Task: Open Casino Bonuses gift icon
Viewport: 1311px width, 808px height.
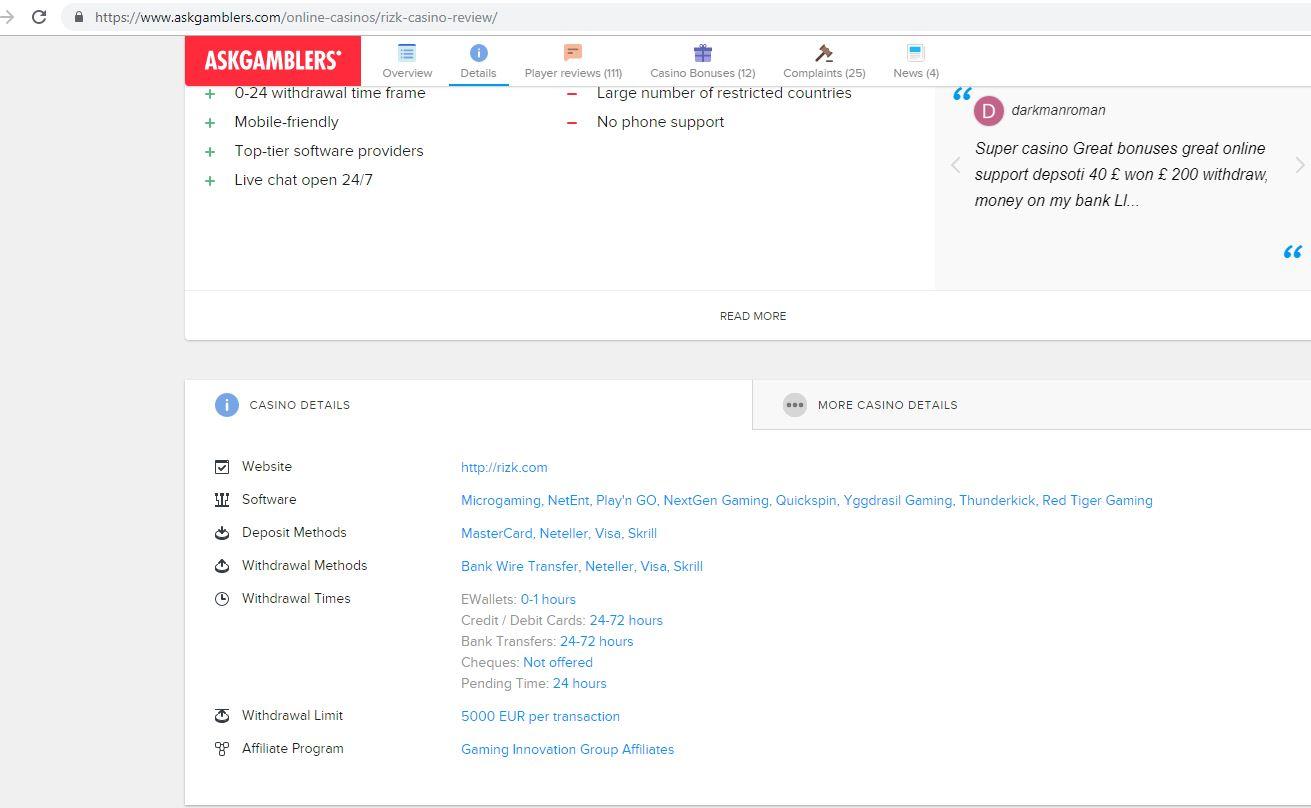Action: pyautogui.click(x=703, y=53)
